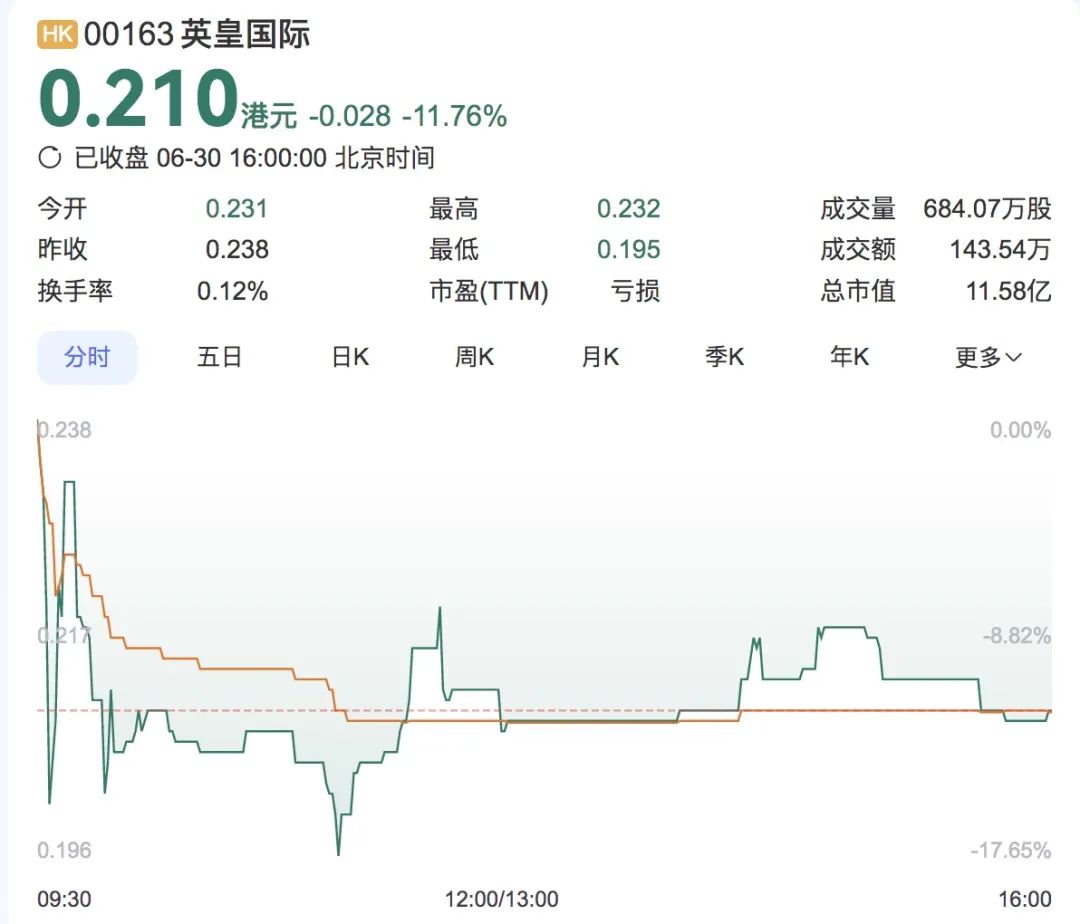Click the 亏损 value
The image size is (1080, 924).
[x=635, y=291]
